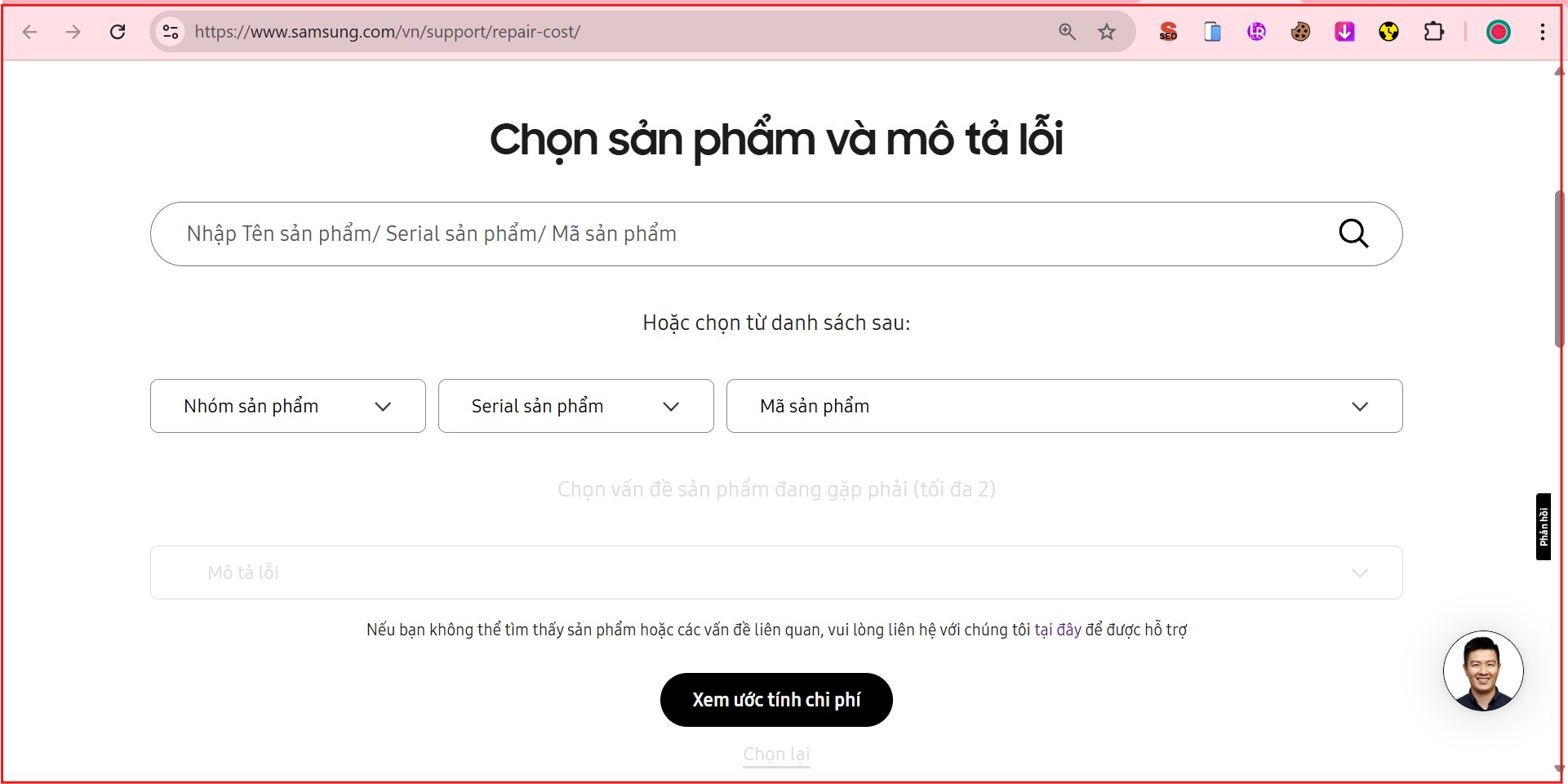Click the site permissions icon in address bar
This screenshot has height=784, width=1568.
(x=170, y=32)
